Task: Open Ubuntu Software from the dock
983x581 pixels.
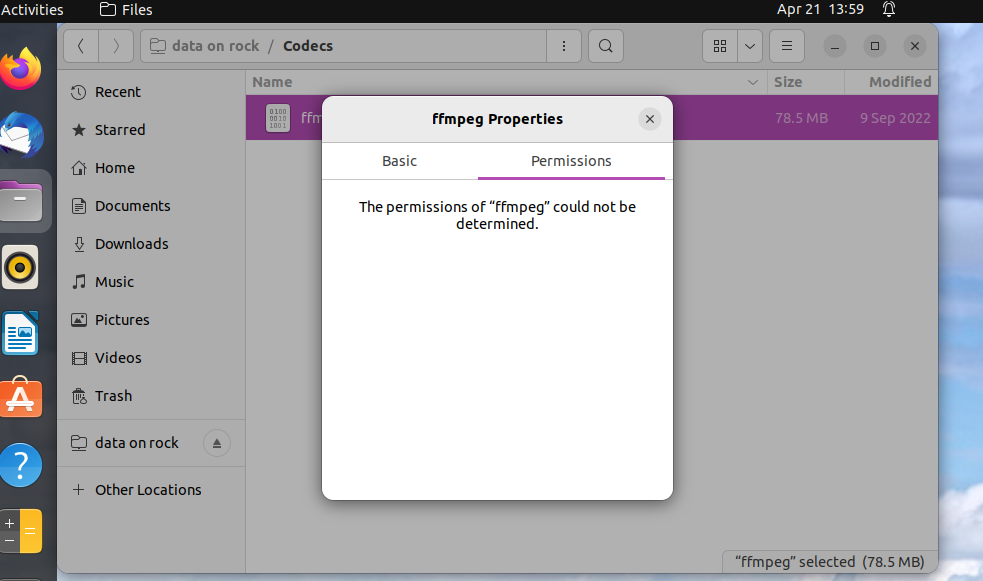Action: click(21, 398)
